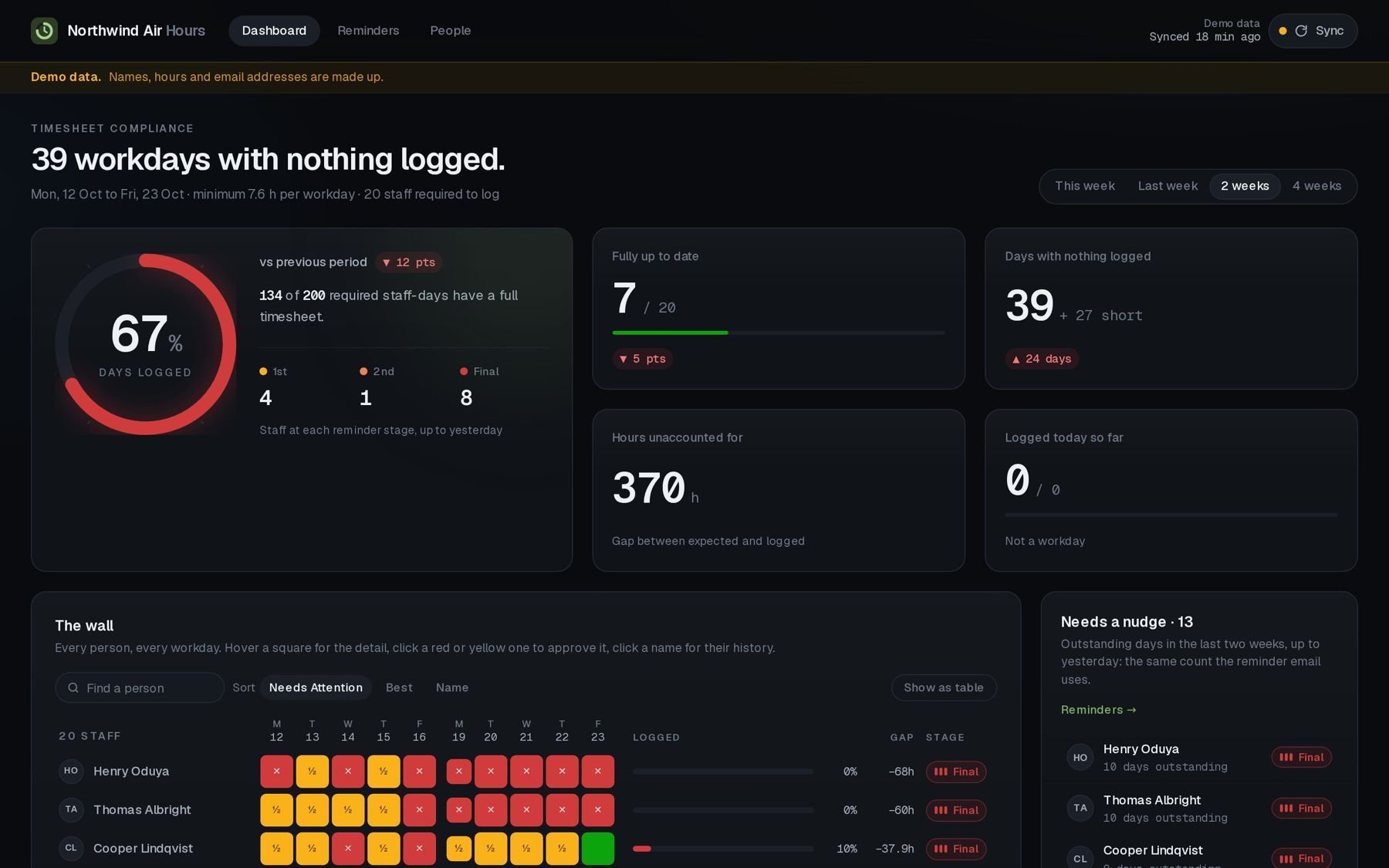Image resolution: width=1389 pixels, height=868 pixels.
Task: Click the Find a person search field
Action: click(140, 687)
